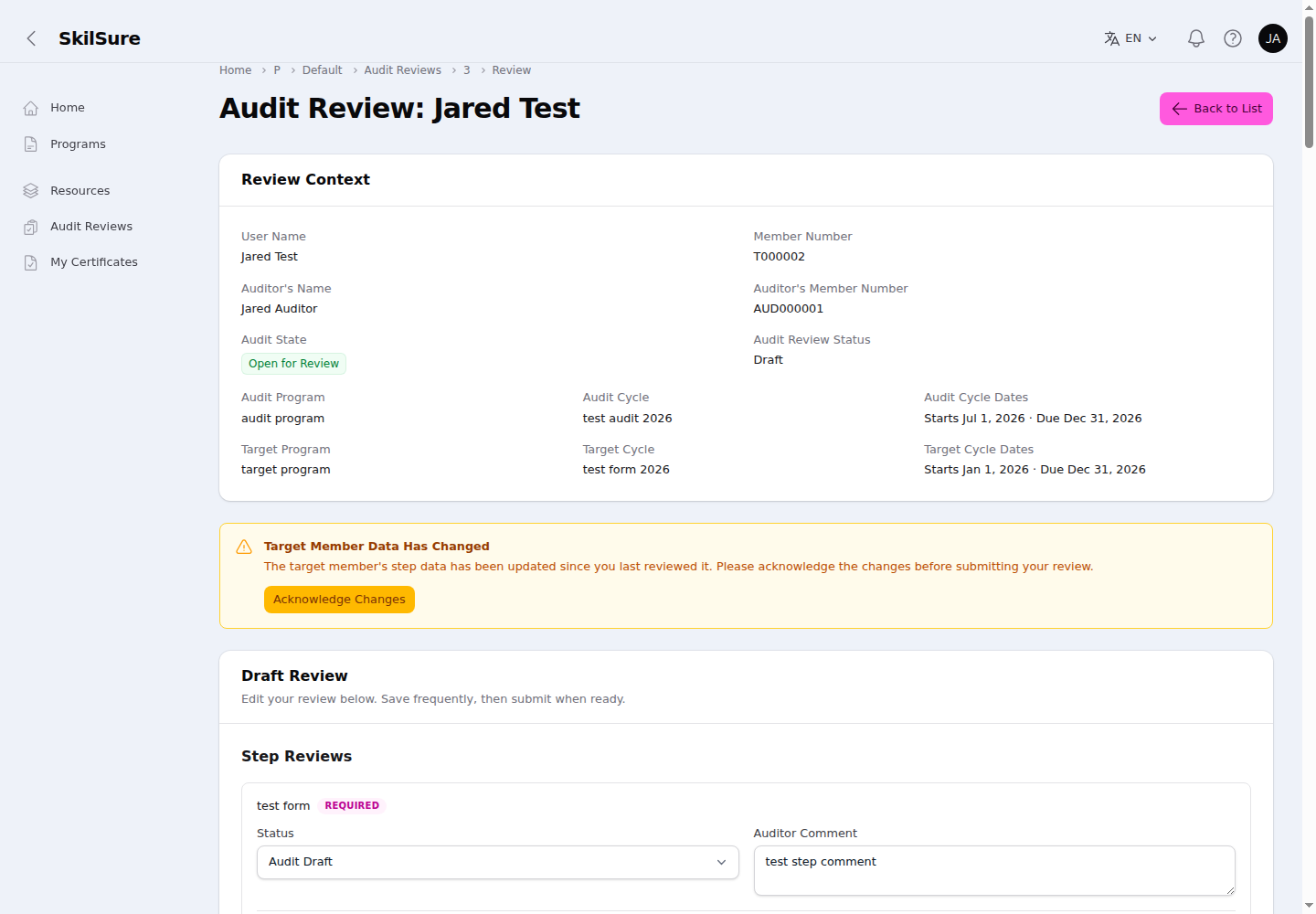The width and height of the screenshot is (1316, 914).
Task: Click the Back to List button
Action: point(1215,109)
